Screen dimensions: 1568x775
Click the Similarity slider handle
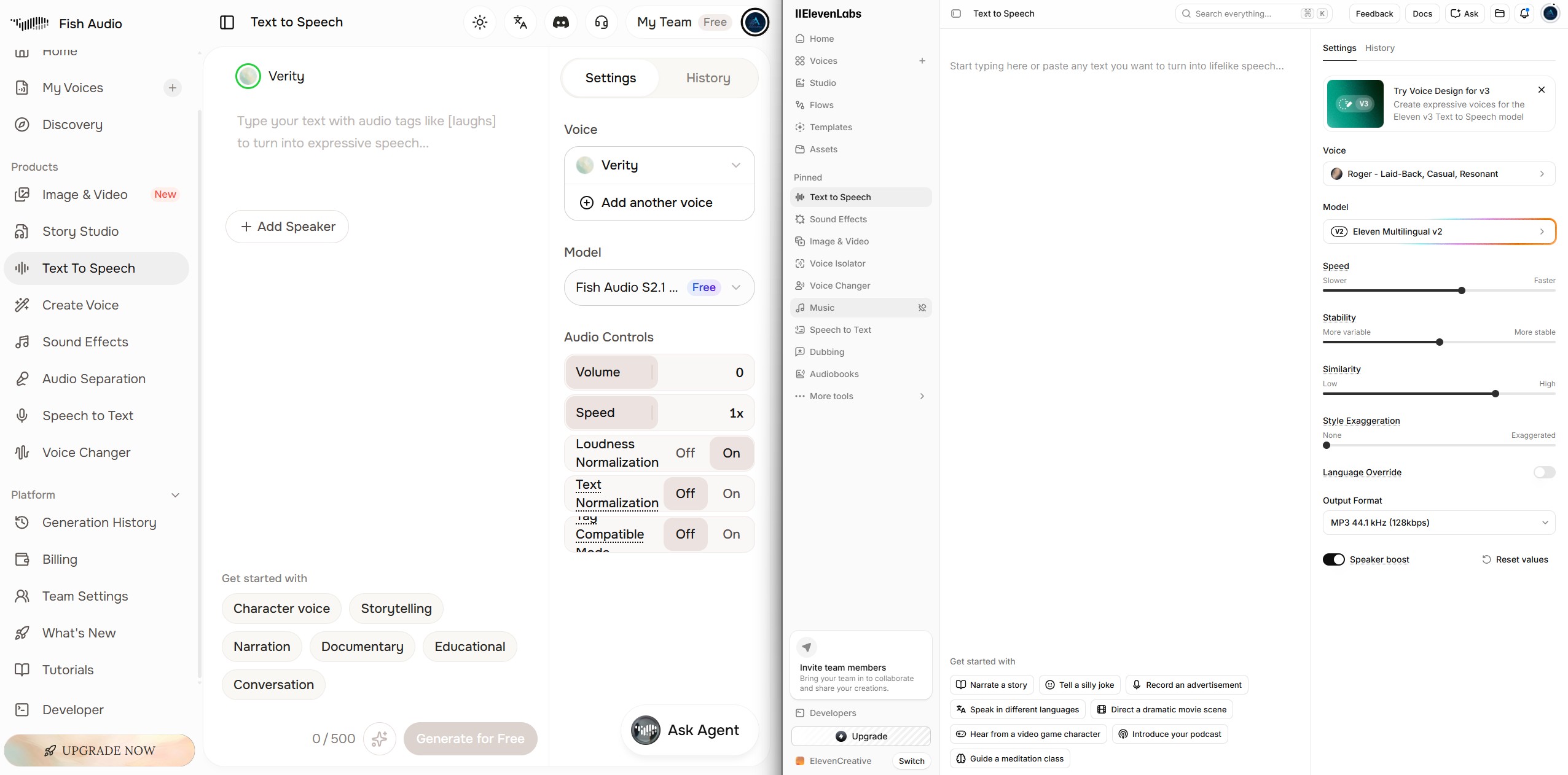[x=1495, y=394]
